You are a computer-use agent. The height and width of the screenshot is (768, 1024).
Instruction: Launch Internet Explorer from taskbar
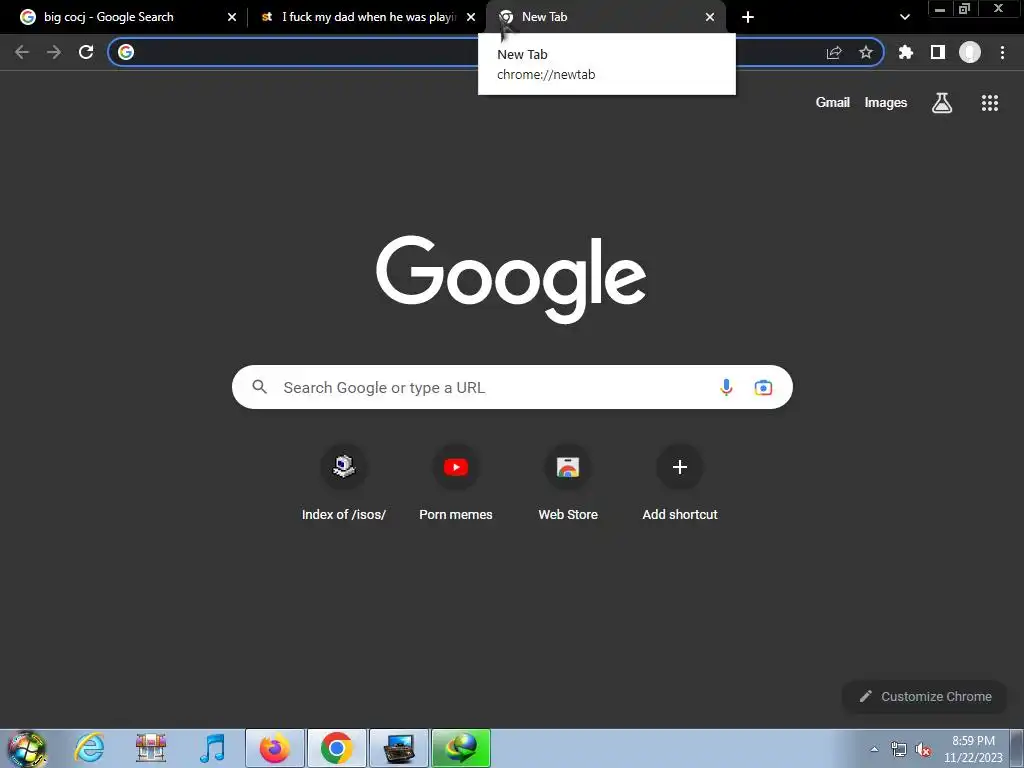point(89,748)
